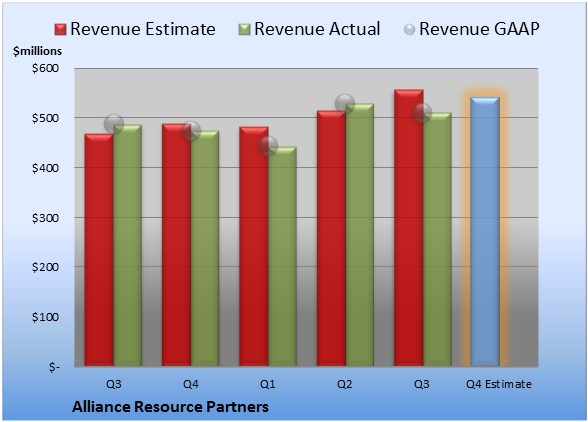Select the red estimate bar above Q1

pos(254,246)
